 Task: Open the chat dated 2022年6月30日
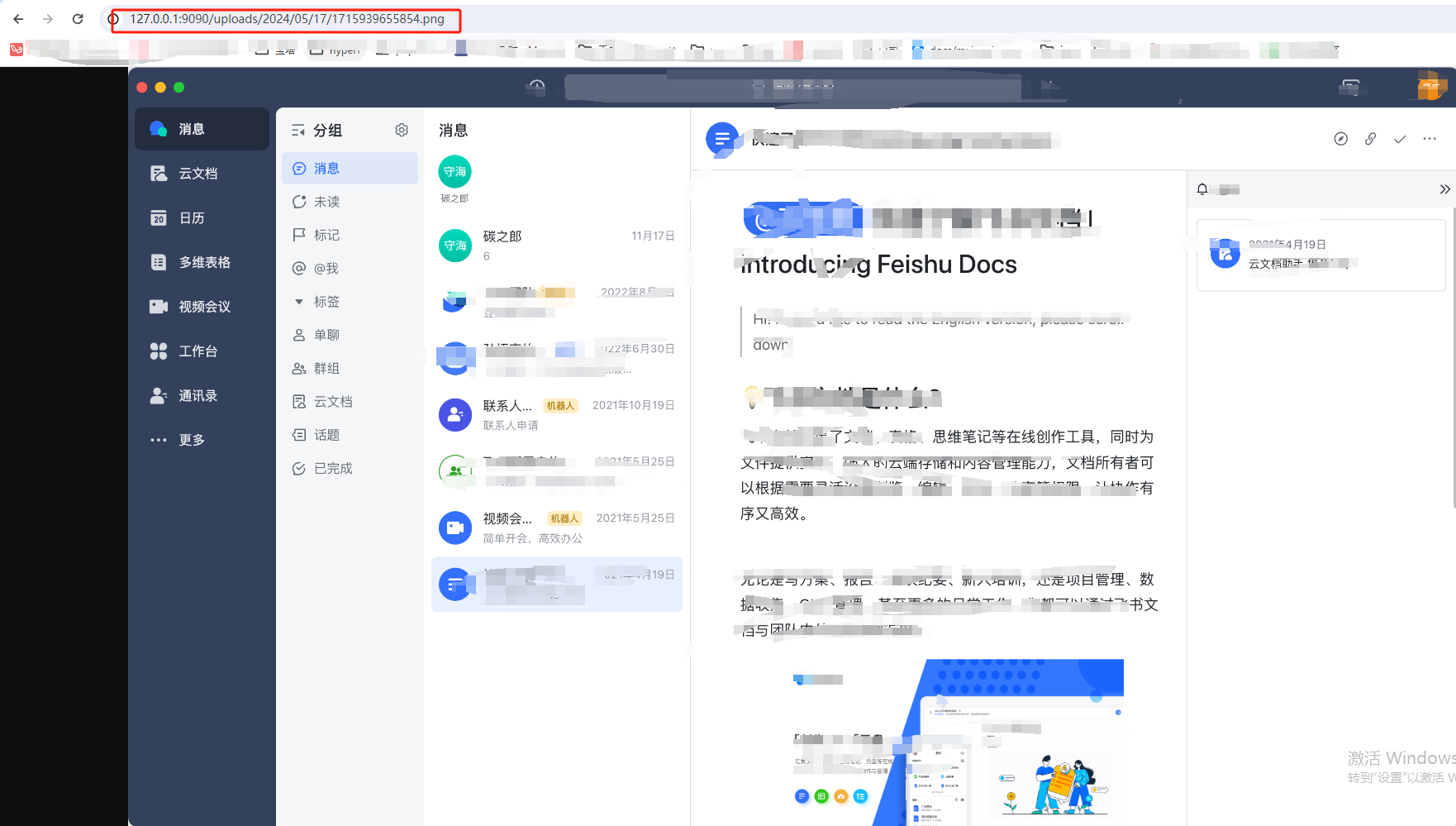pyautogui.click(x=557, y=358)
